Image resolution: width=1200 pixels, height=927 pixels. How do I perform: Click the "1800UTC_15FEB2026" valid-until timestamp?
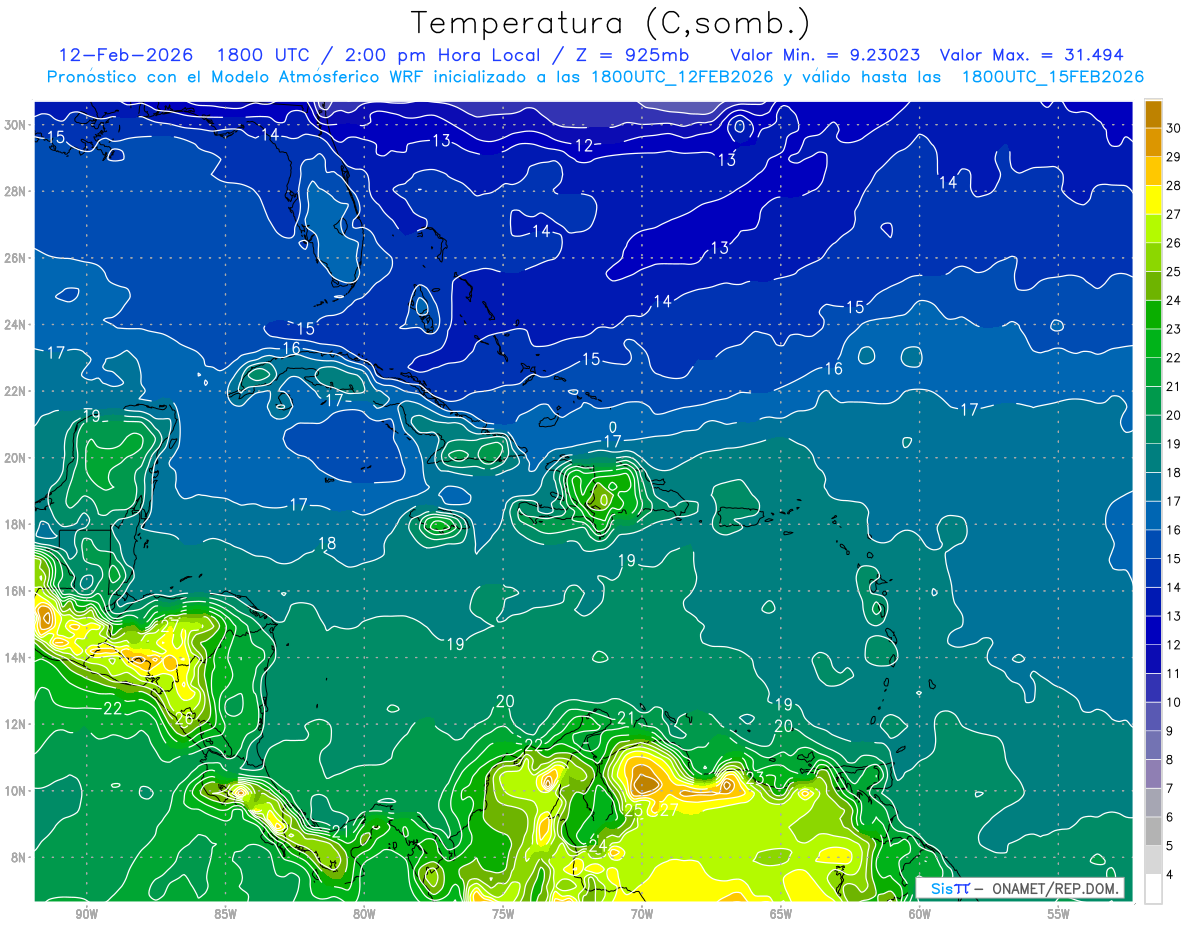tap(1051, 77)
